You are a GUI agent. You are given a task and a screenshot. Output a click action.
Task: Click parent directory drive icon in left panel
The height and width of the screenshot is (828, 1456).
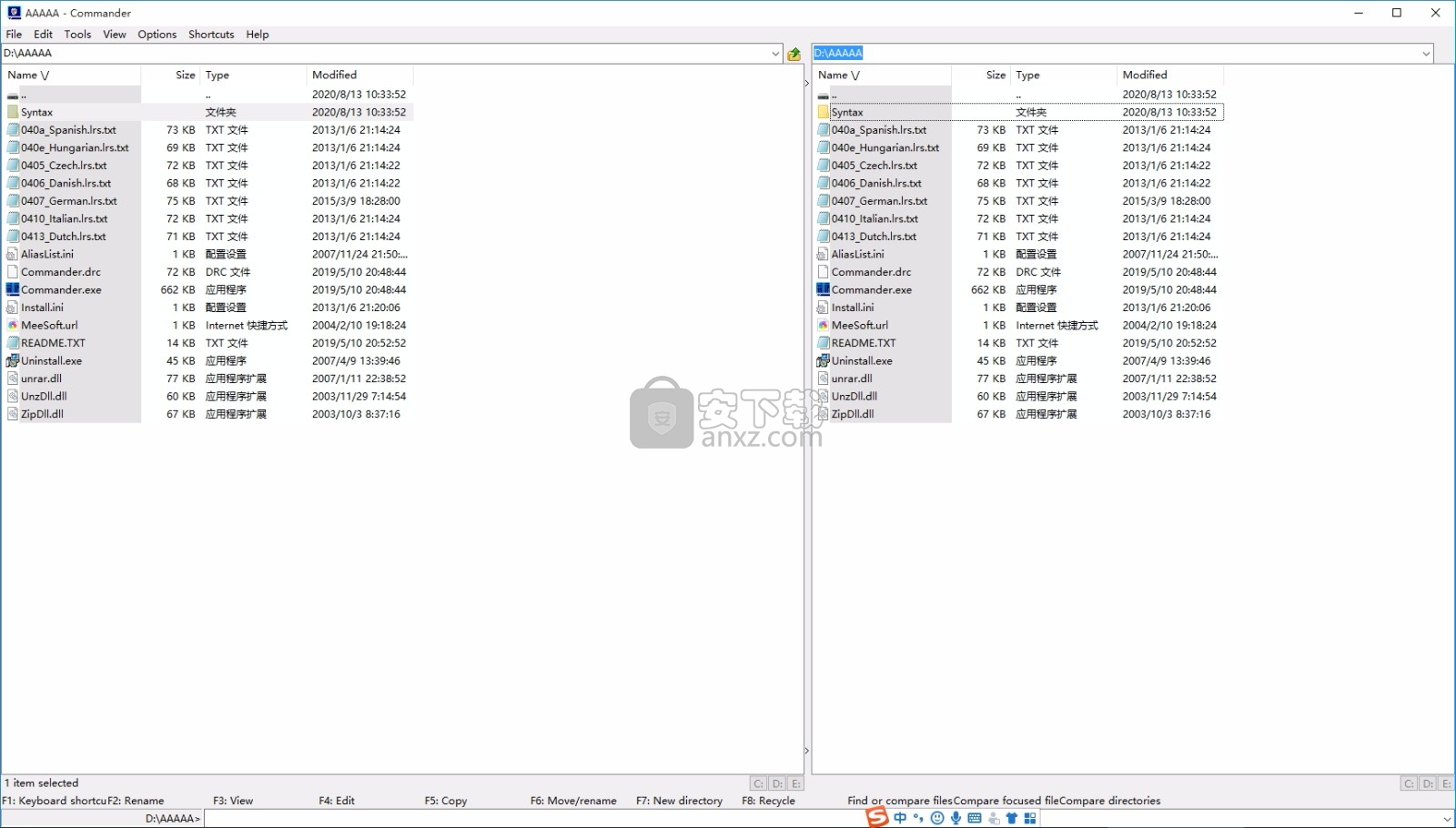13,95
